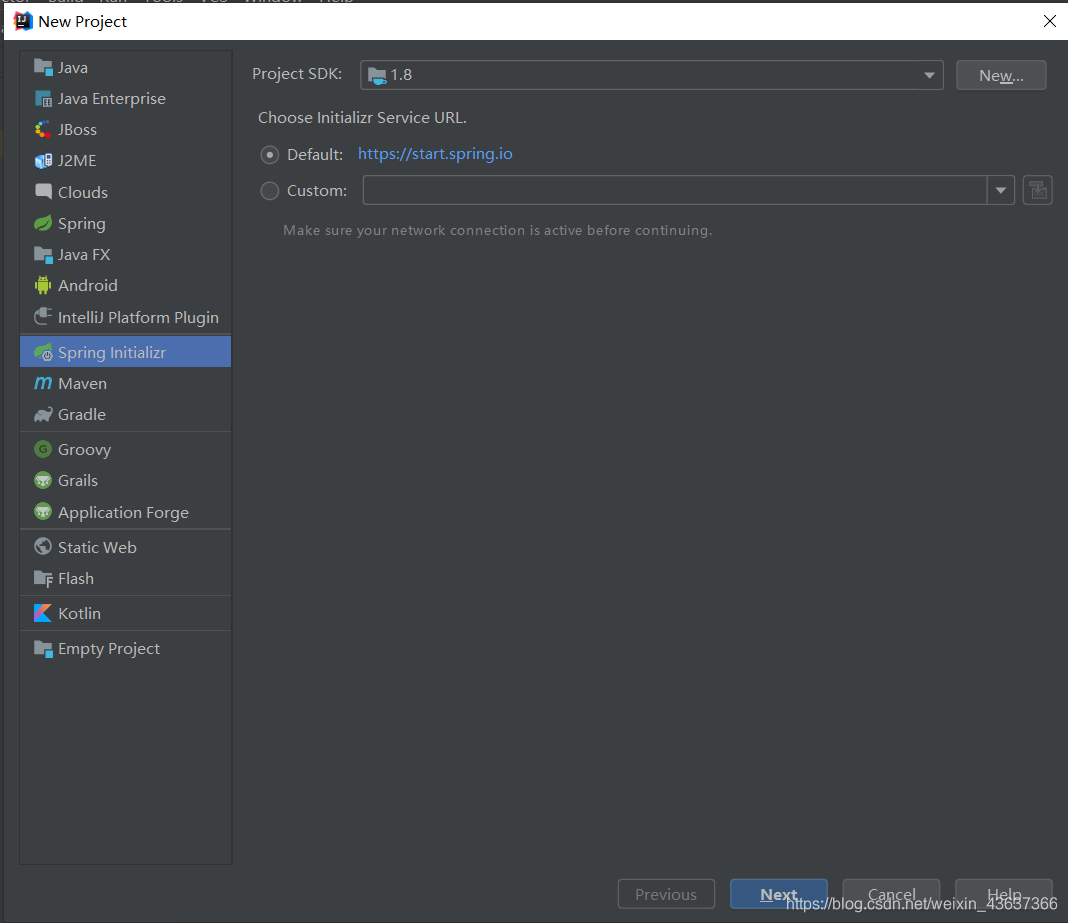Select the Empty Project icon

43,648
